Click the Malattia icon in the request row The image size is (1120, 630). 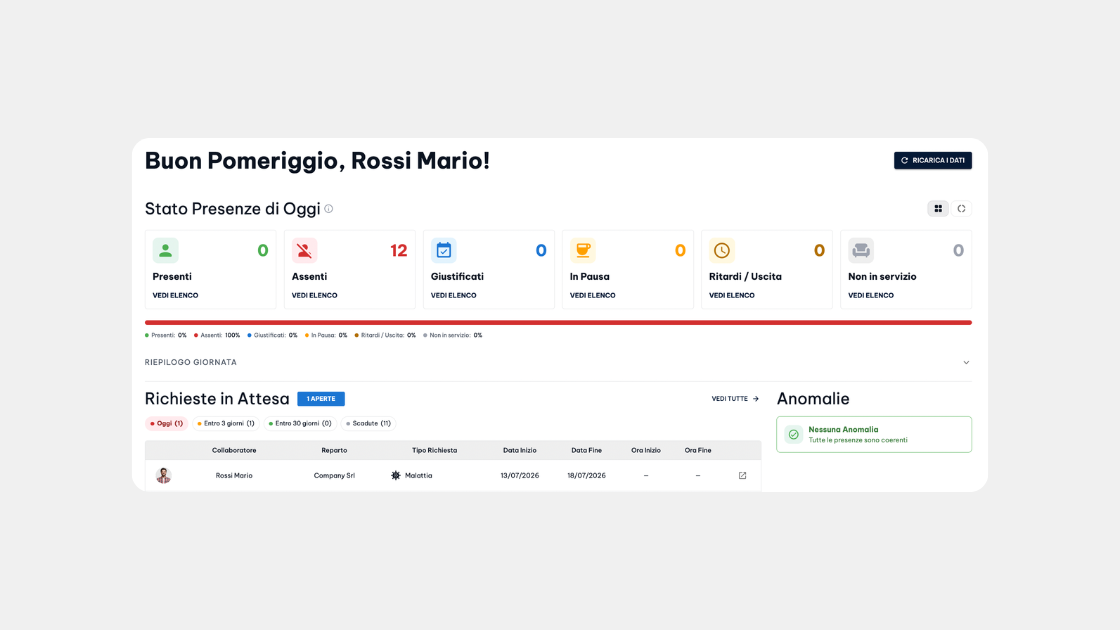[396, 475]
